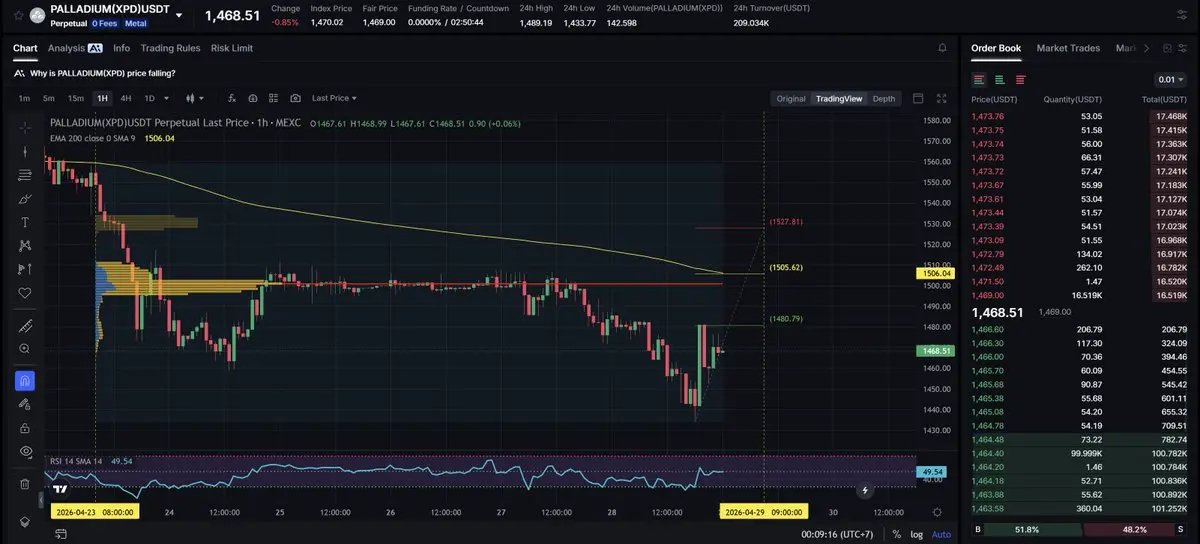Click 'Why is PALLADIUM(XPD) price falling?' link
The width and height of the screenshot is (1200, 544).
[103, 73]
